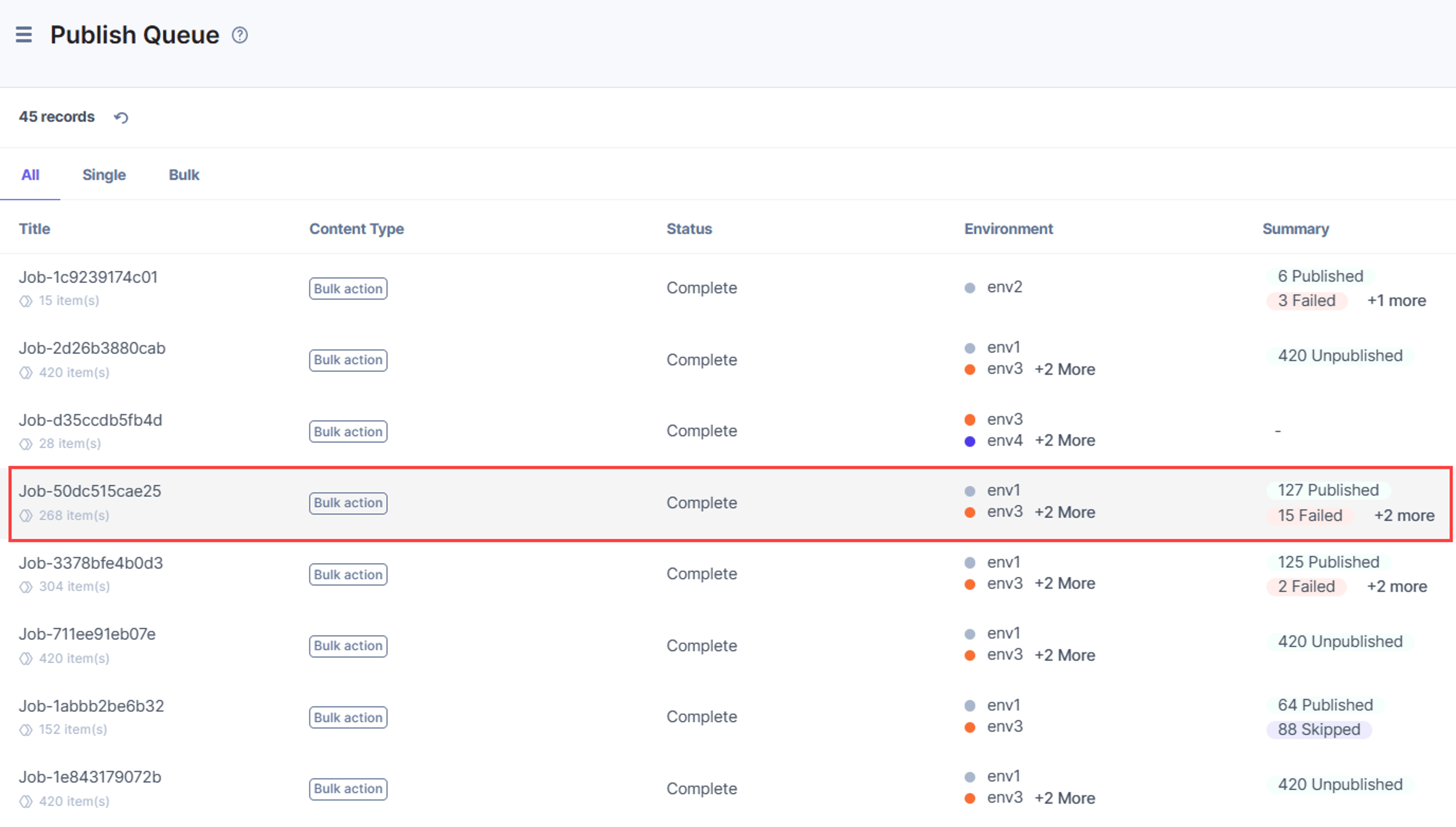
Task: Open job Job-1abbb2be6b32
Action: coord(91,706)
